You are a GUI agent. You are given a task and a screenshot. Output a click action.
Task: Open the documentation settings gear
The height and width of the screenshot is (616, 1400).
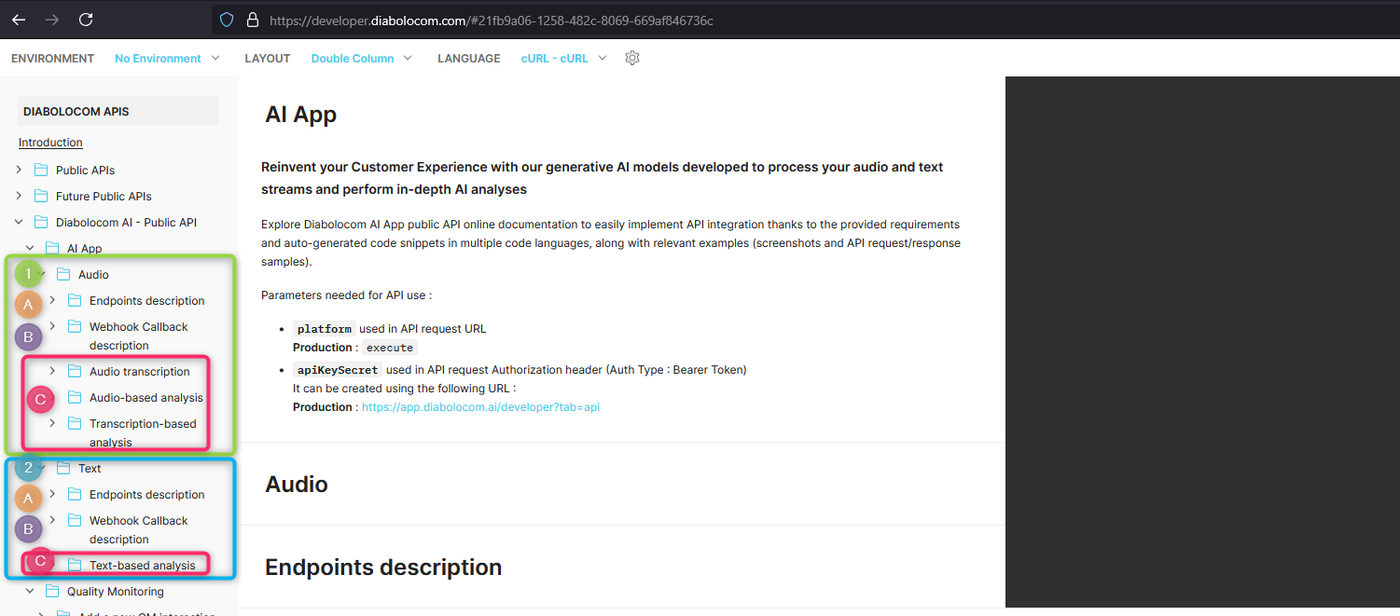[632, 58]
